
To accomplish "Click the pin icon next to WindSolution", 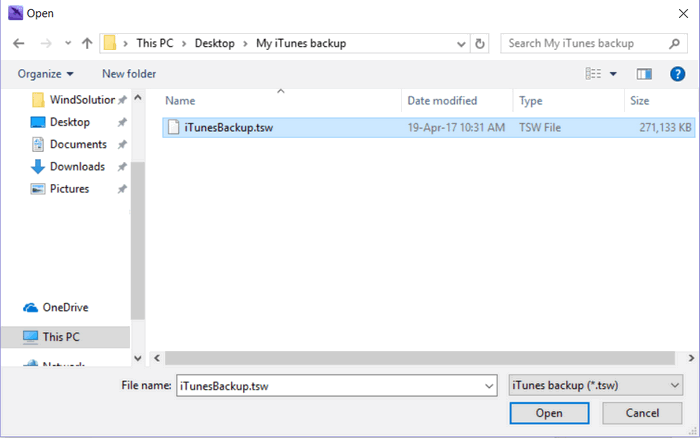I will point(122,100).
